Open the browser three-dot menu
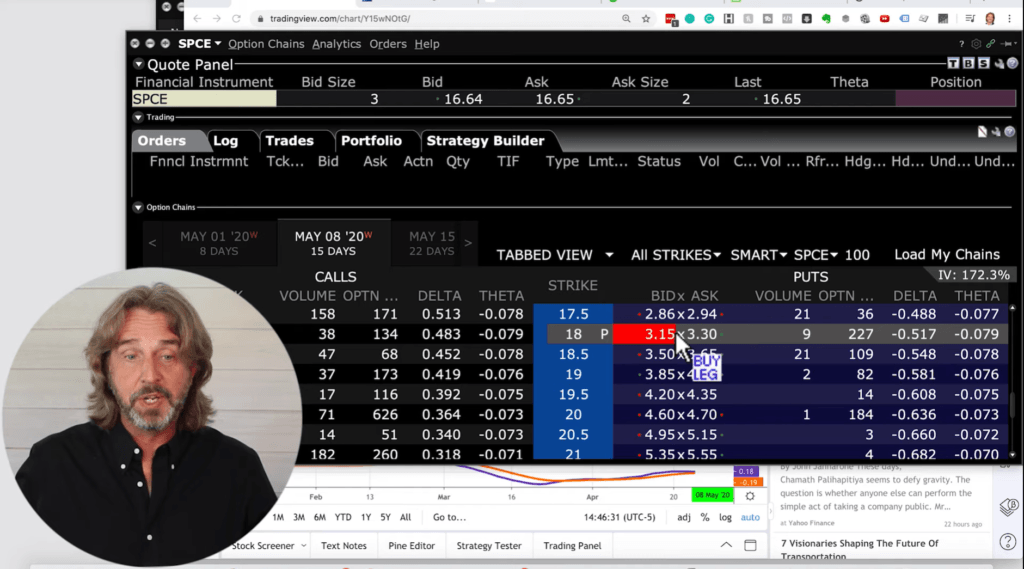1024x569 pixels. tap(1010, 19)
